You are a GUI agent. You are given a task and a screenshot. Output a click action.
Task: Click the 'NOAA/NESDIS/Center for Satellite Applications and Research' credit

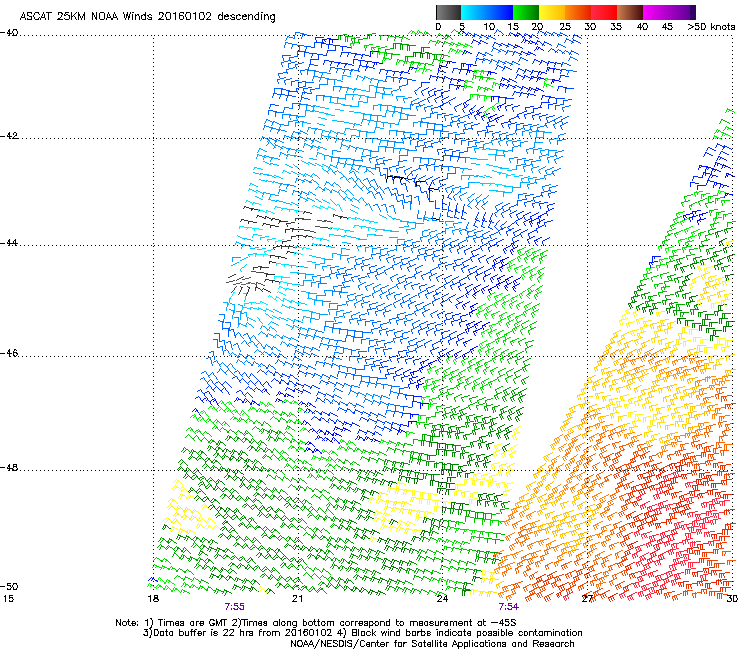click(x=432, y=644)
